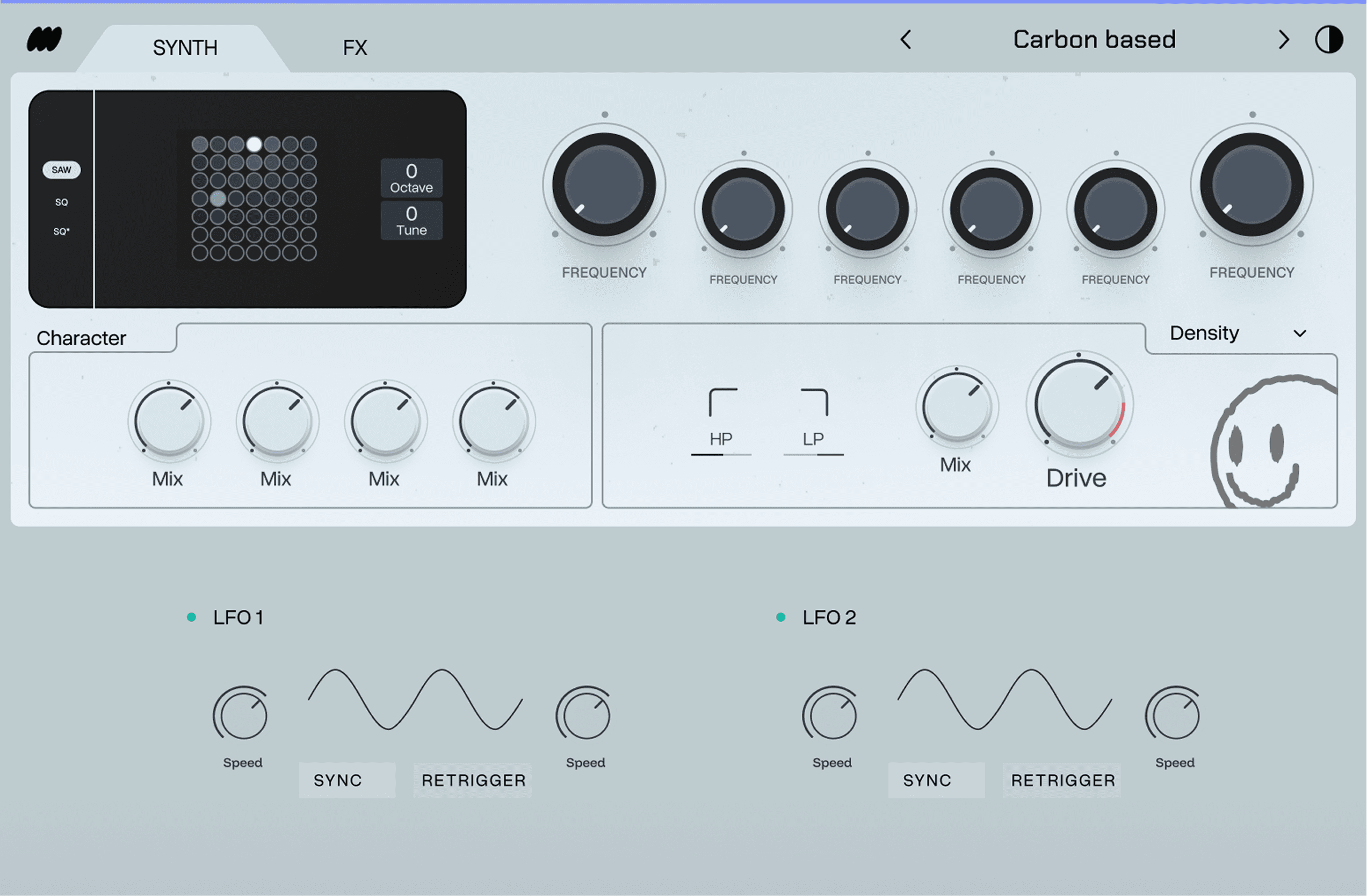Toggle the LFO 2 green indicator dot
1367x896 pixels.
point(780,617)
